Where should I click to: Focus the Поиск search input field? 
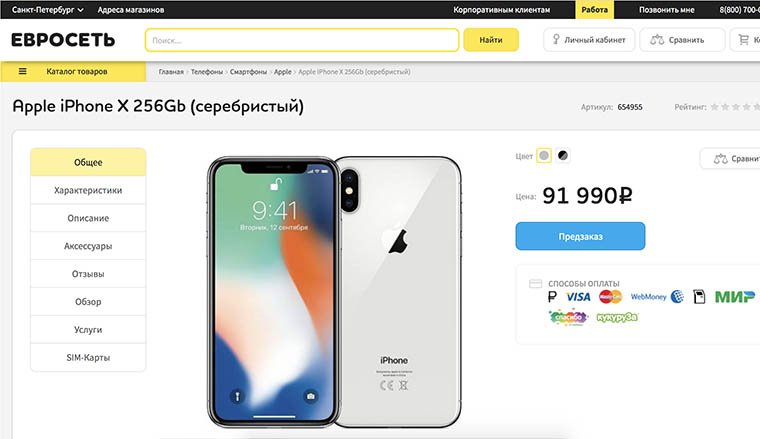302,40
